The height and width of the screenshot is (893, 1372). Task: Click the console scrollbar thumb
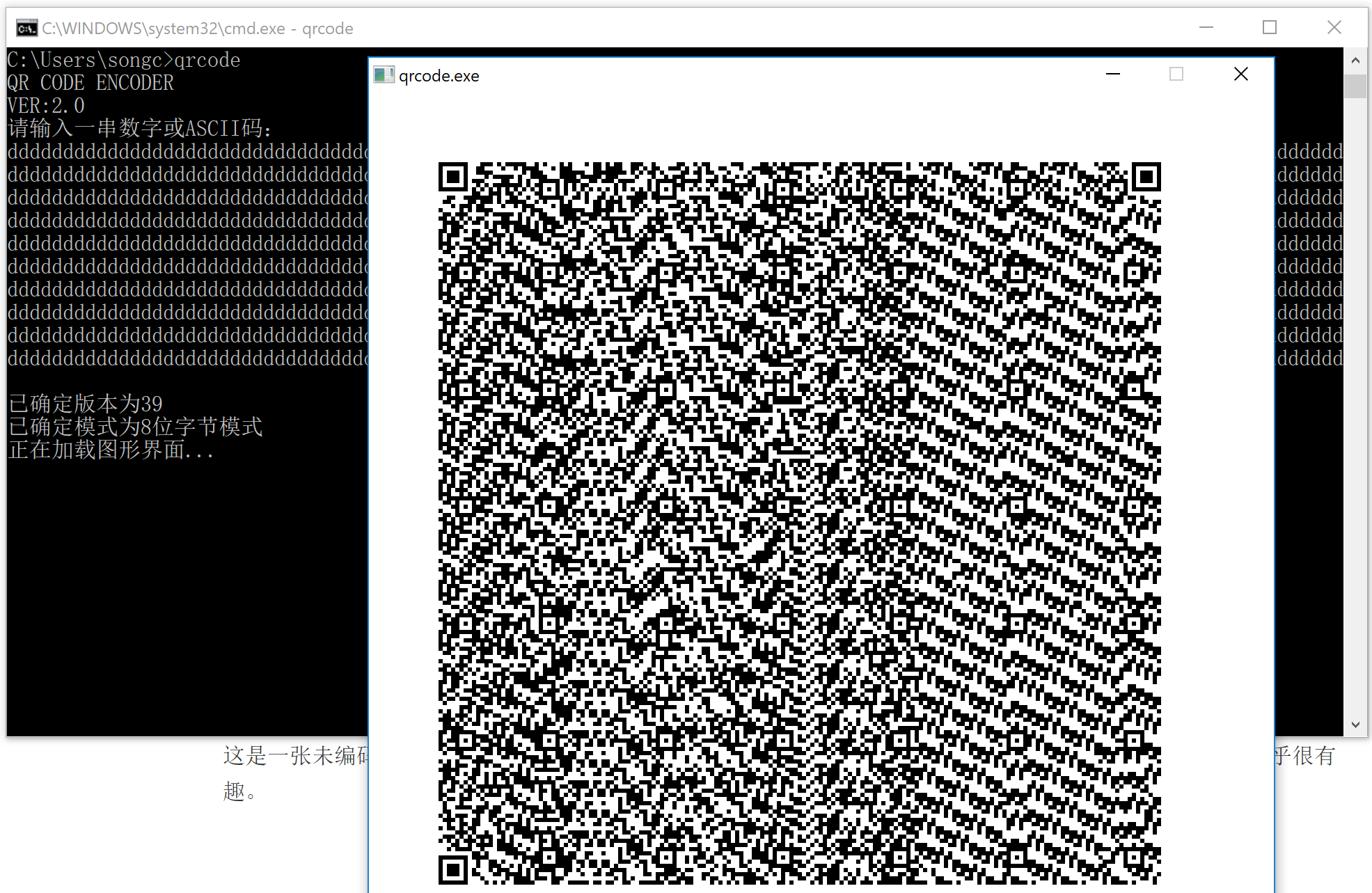point(1355,86)
